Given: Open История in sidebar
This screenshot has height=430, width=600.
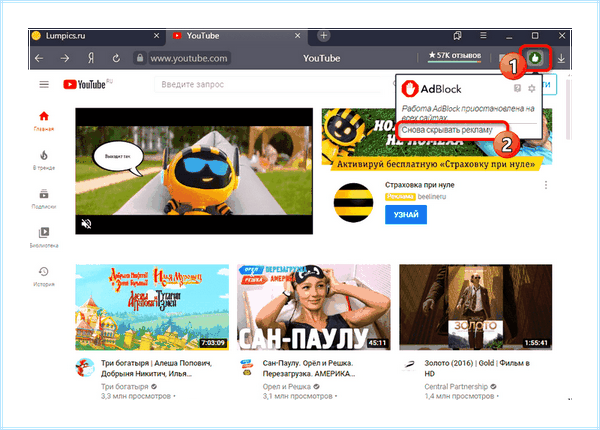Looking at the screenshot, I should pyautogui.click(x=44, y=276).
